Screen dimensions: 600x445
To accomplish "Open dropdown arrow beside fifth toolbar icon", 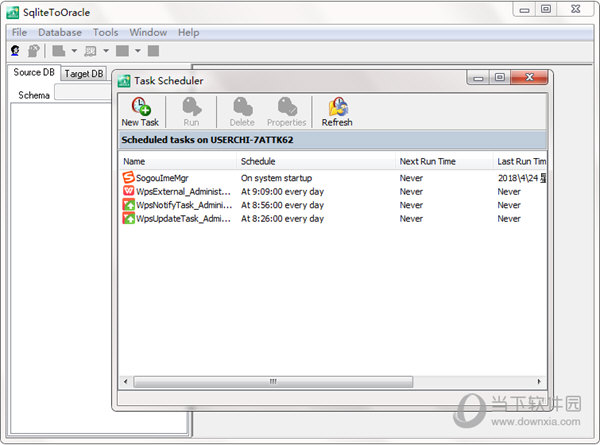I will coord(138,51).
